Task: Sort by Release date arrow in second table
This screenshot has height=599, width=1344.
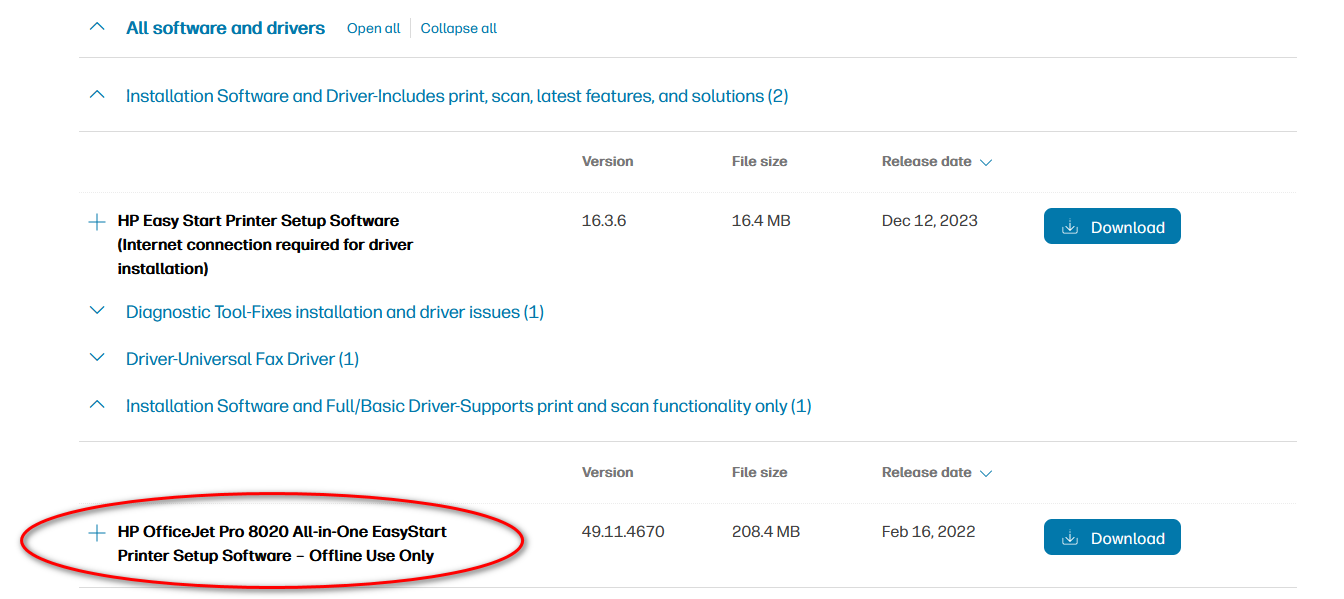Action: 986,473
